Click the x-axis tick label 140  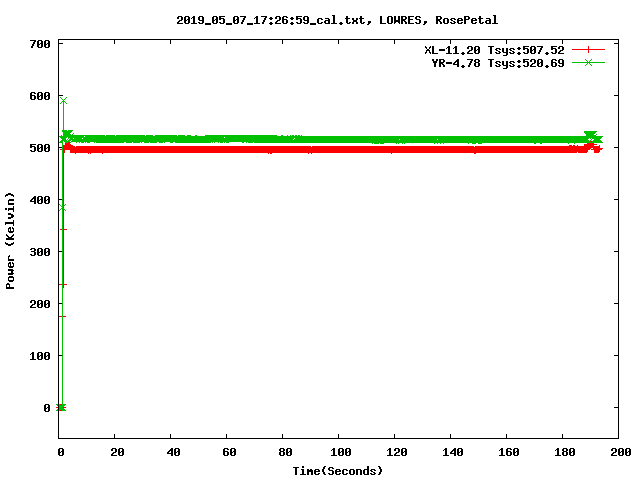pos(453,452)
